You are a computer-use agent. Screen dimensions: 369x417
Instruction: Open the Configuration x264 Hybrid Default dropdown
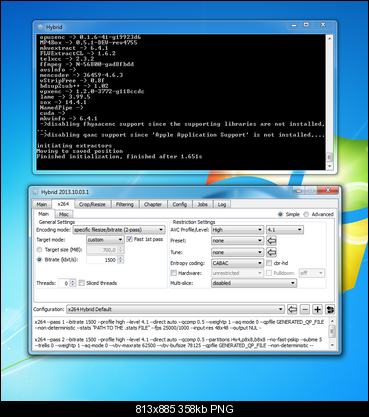pos(175,309)
